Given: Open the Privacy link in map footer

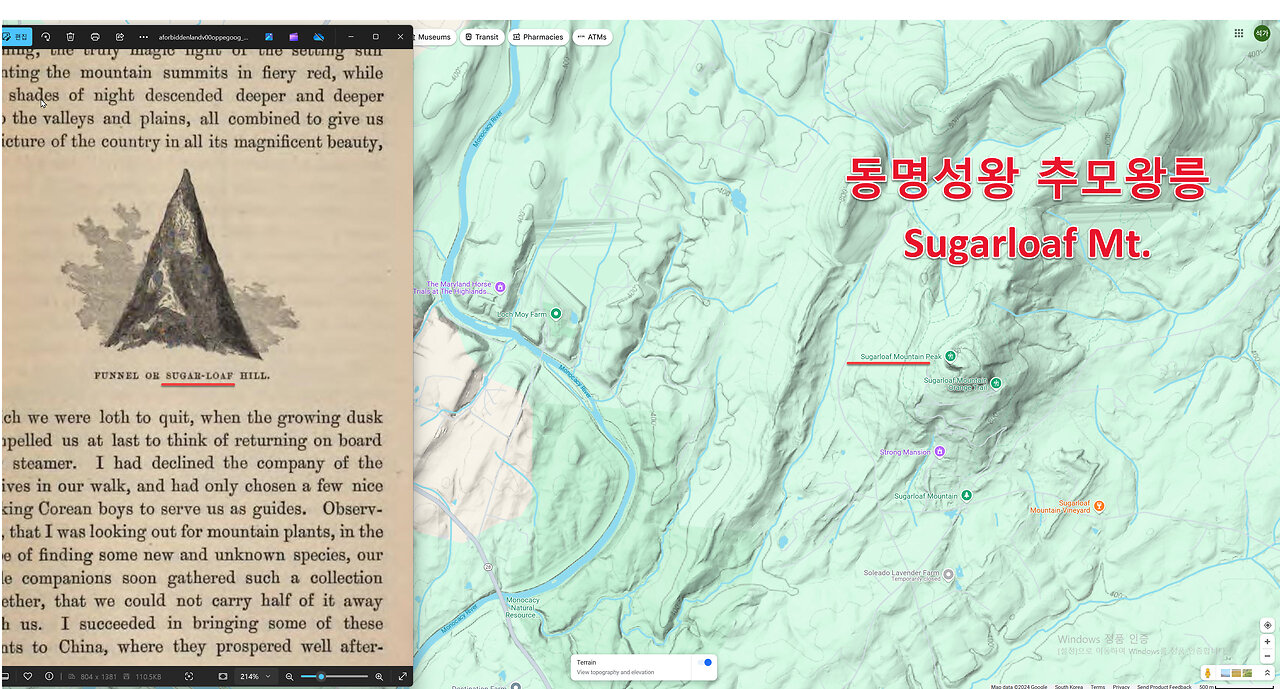Looking at the screenshot, I should pos(1121,686).
